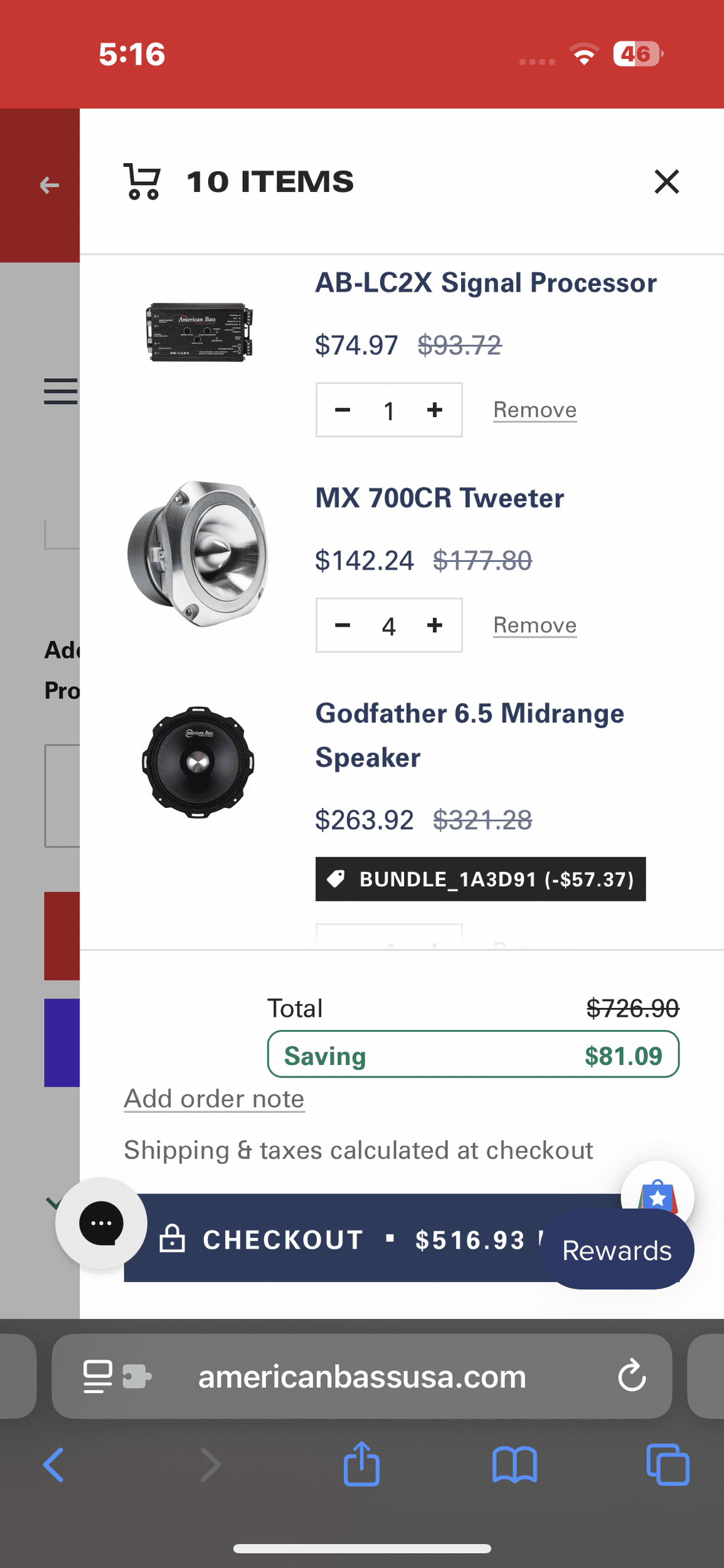Decrease AB-LC2X Signal Processor quantity
The image size is (724, 1568).
coord(343,410)
